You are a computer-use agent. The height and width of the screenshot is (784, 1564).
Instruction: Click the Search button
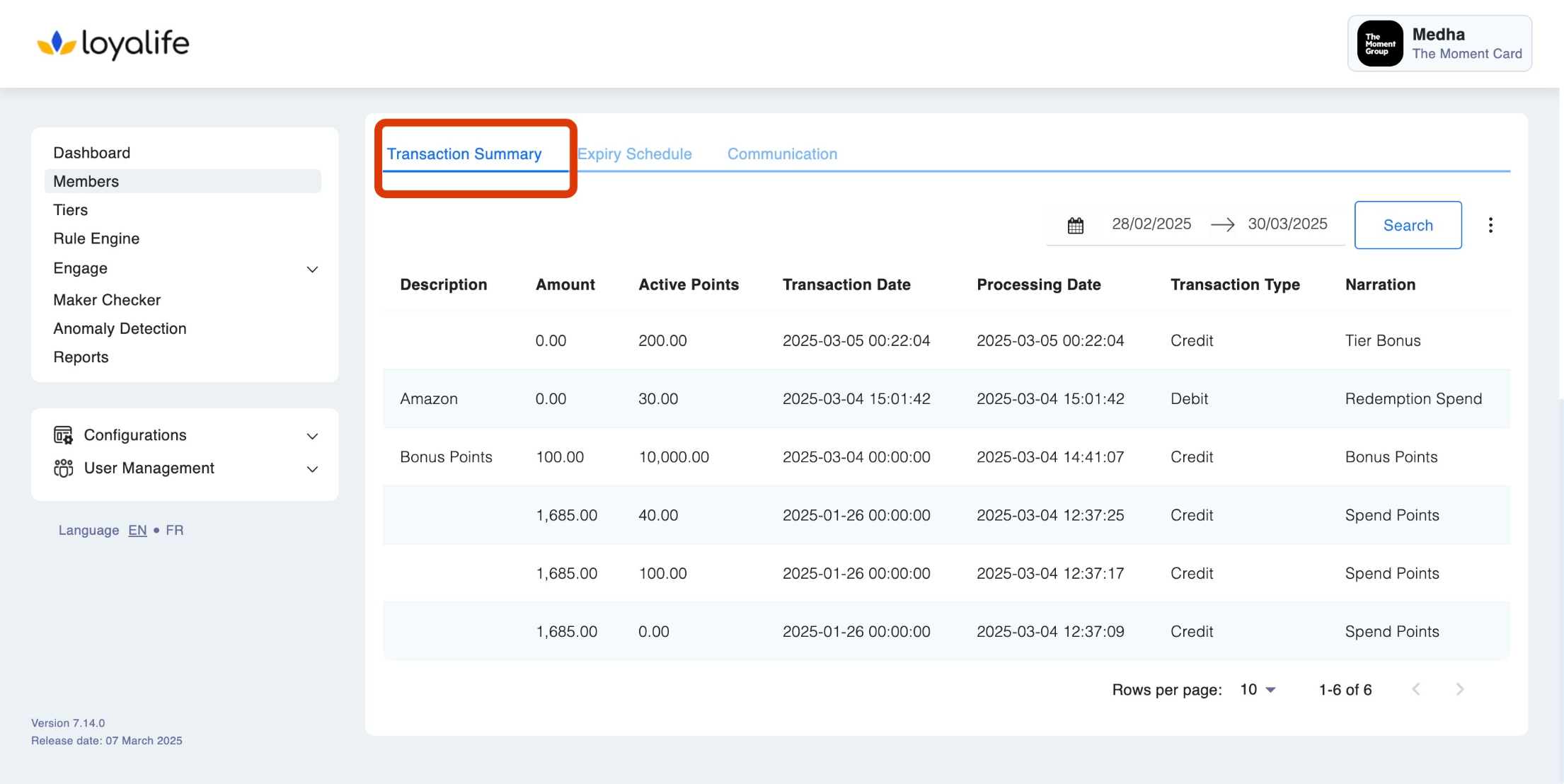tap(1408, 225)
